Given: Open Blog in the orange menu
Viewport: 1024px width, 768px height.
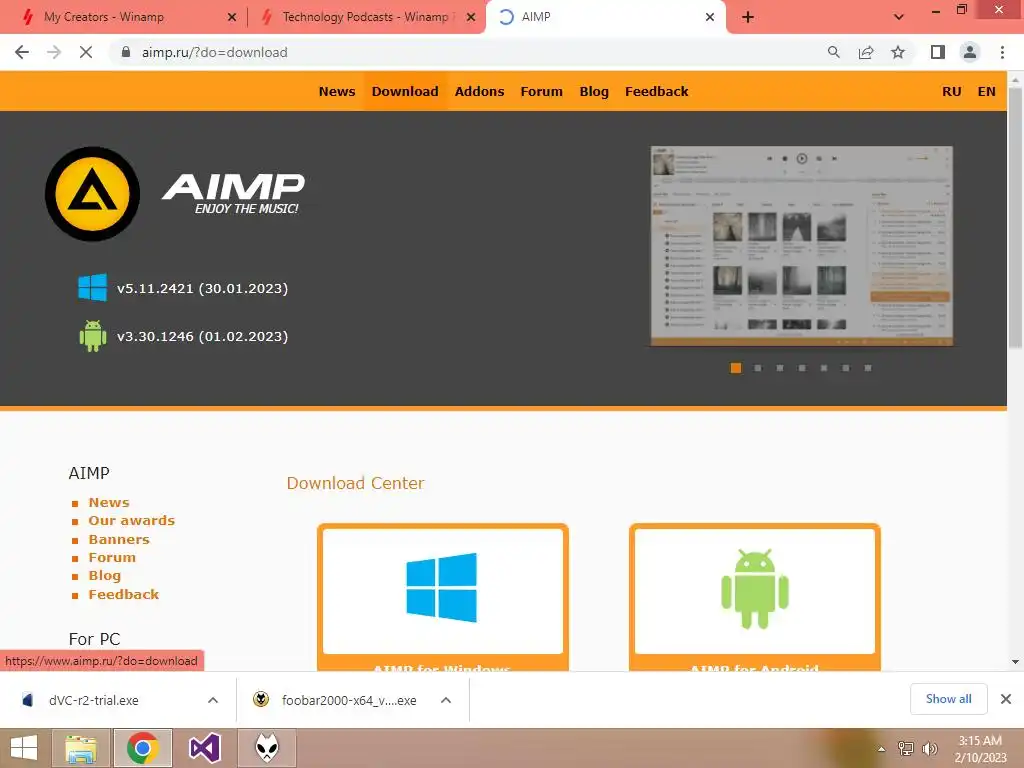Looking at the screenshot, I should click(594, 91).
